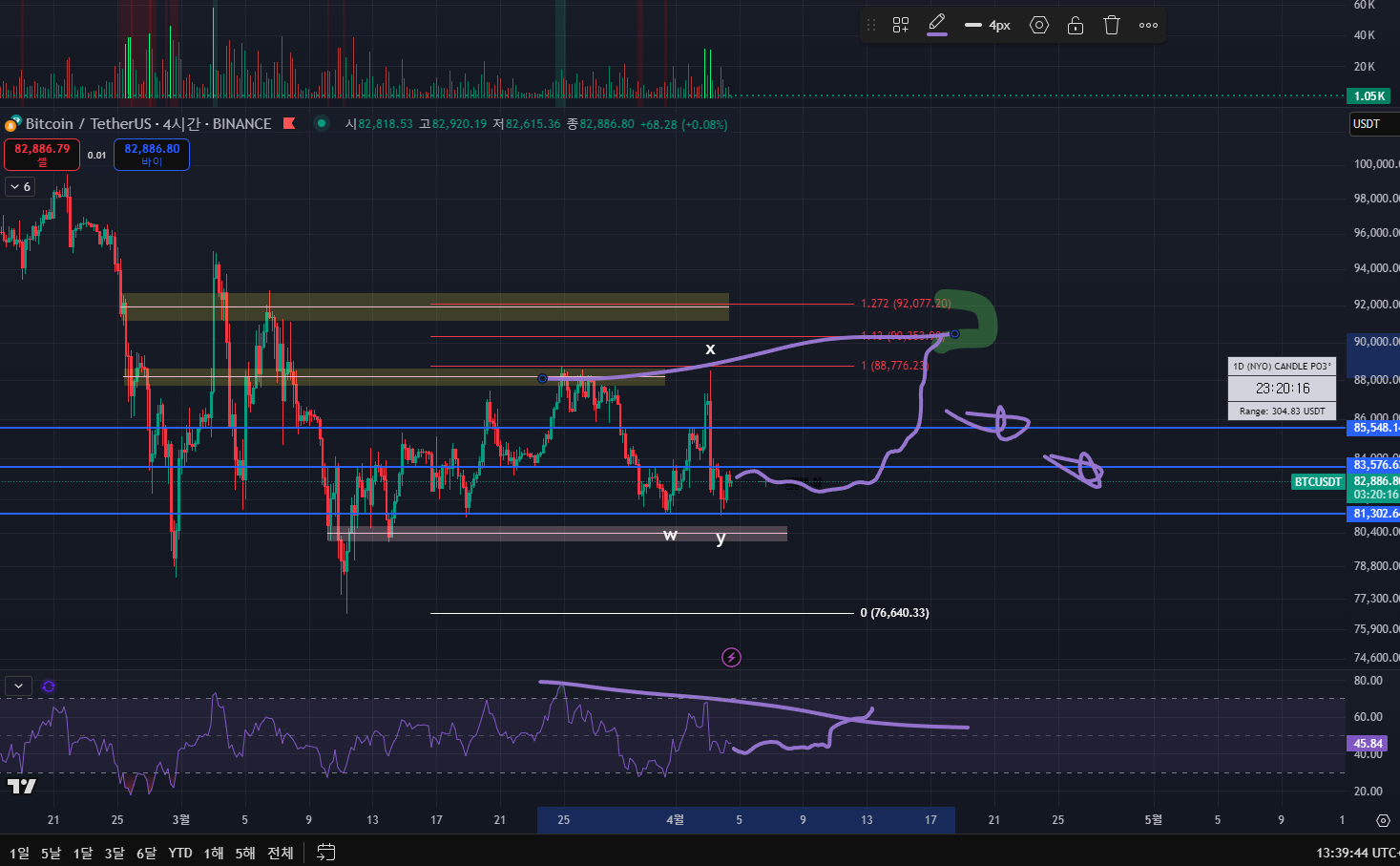Open the USDT currency dropdown
The height and width of the screenshot is (866, 1400).
1372,124
